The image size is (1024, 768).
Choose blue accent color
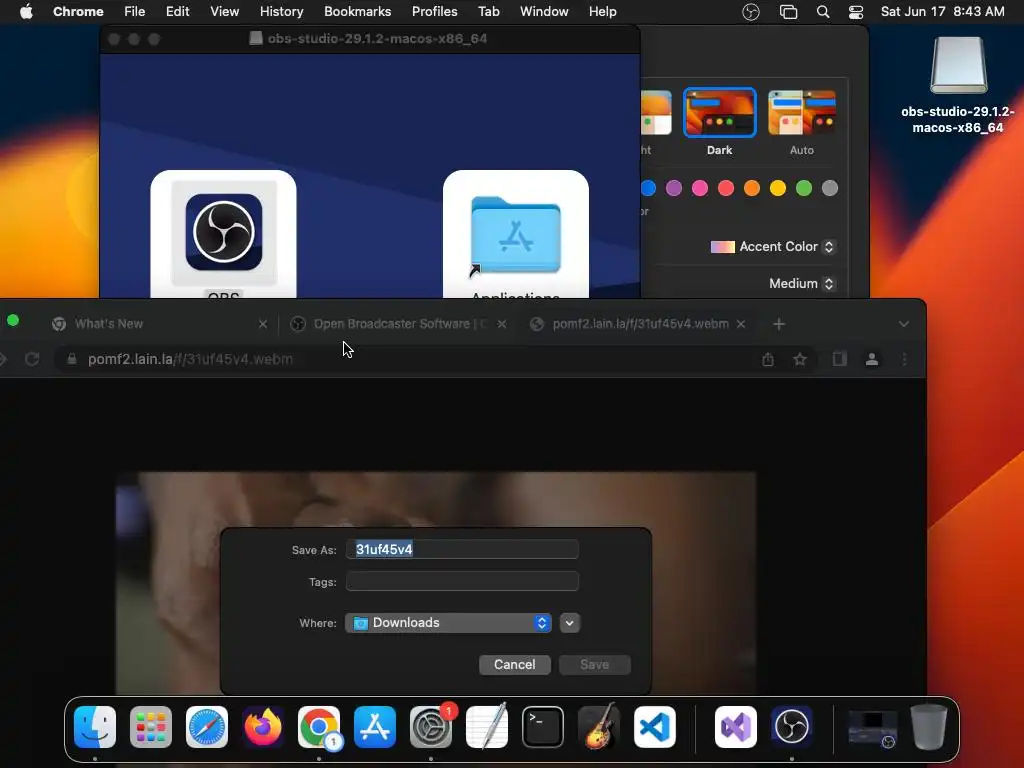[648, 188]
